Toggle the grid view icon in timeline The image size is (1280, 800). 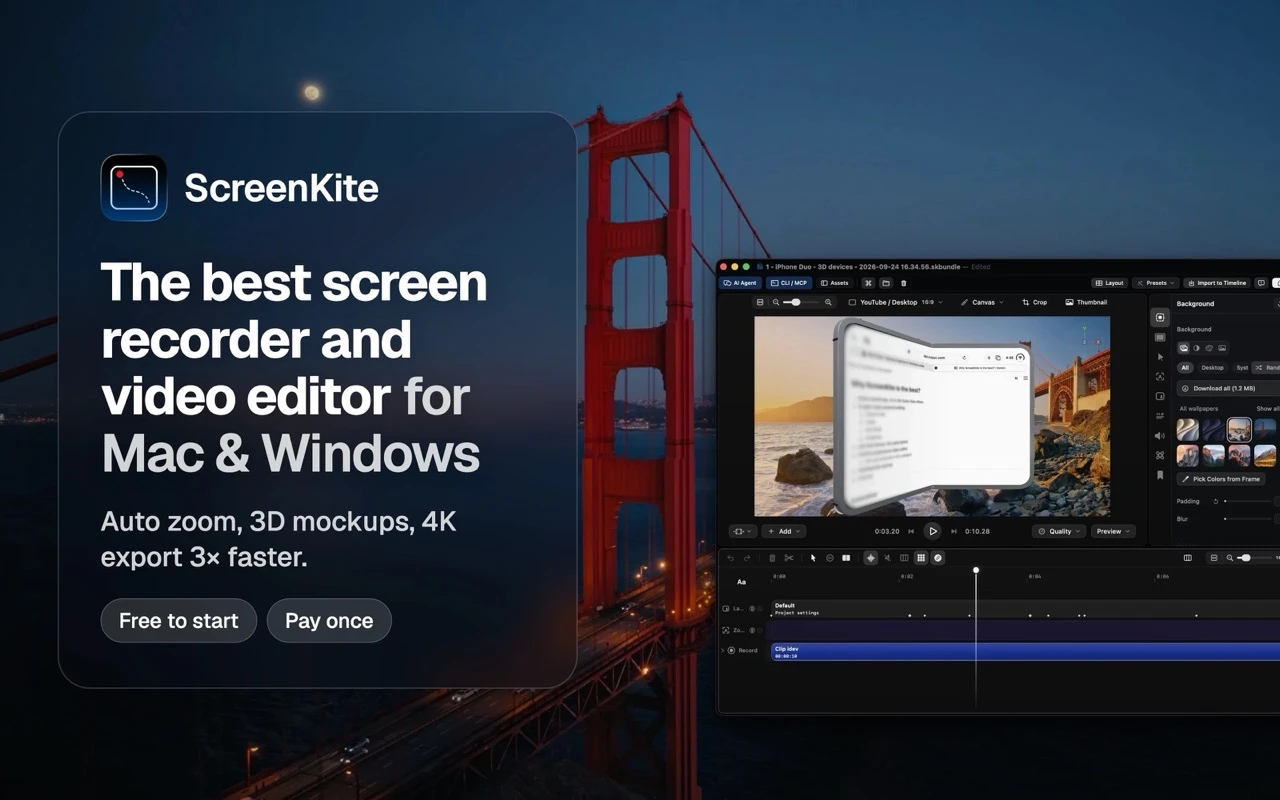coord(921,558)
